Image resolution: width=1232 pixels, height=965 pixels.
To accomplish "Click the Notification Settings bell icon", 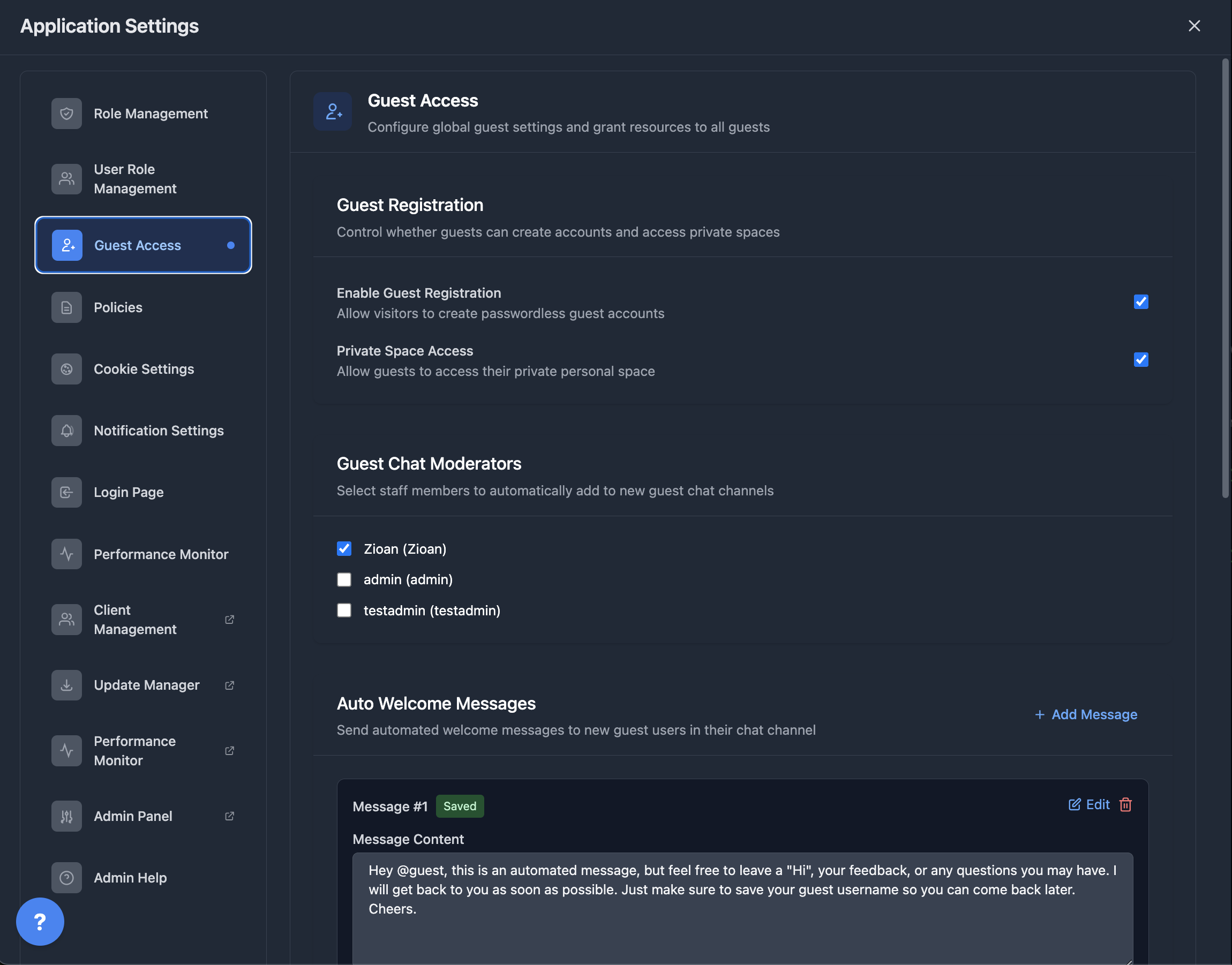I will point(66,430).
